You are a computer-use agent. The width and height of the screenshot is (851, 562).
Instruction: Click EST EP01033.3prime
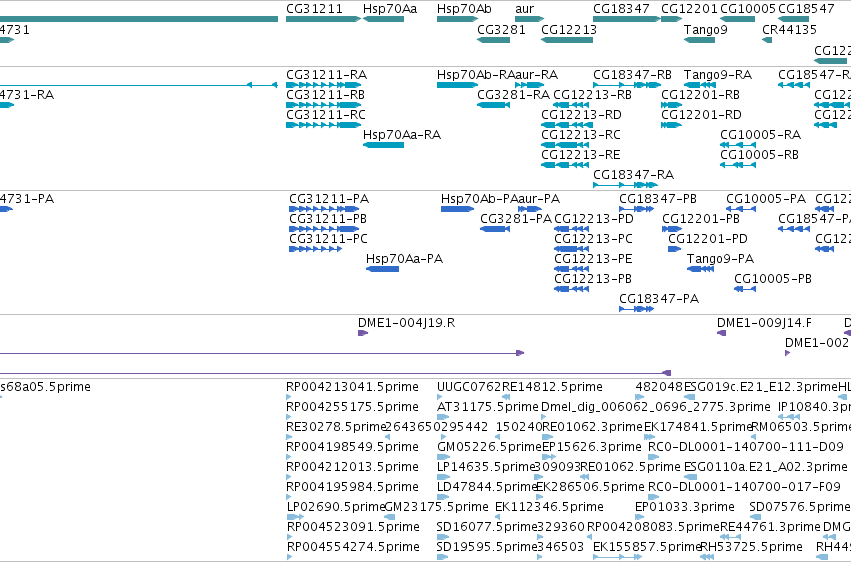(685, 508)
